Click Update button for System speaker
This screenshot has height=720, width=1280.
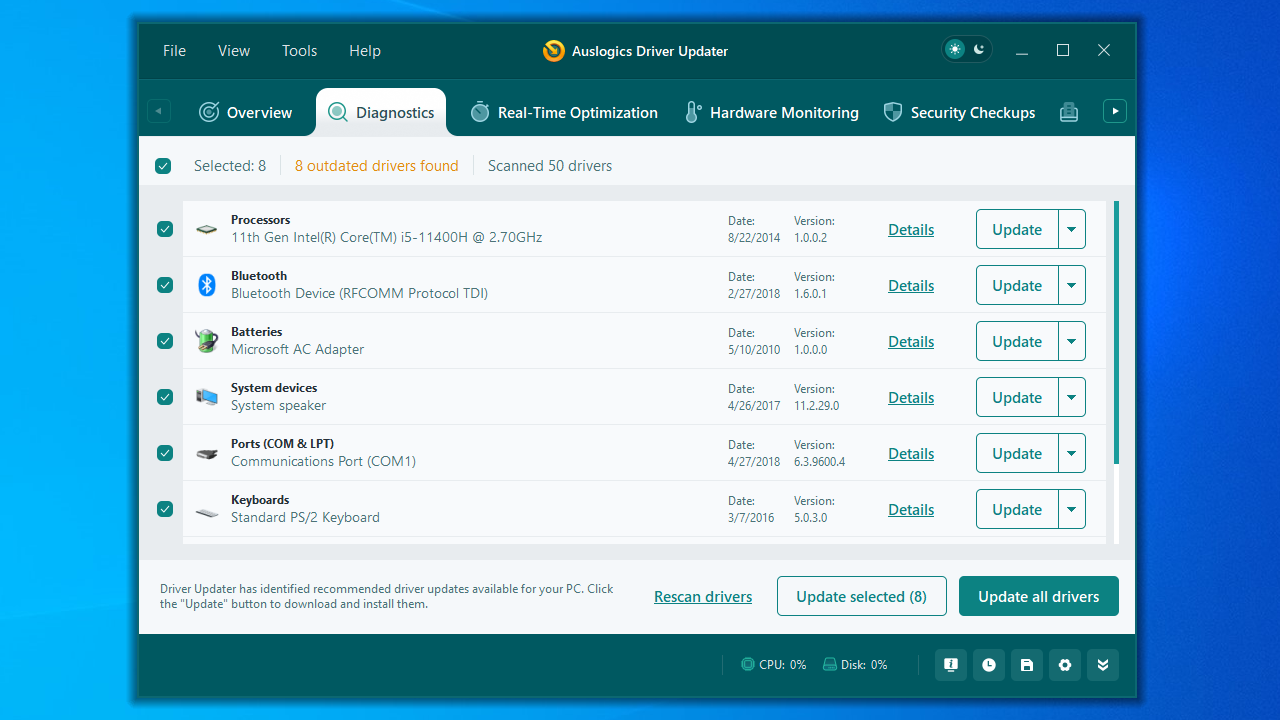pos(1017,397)
